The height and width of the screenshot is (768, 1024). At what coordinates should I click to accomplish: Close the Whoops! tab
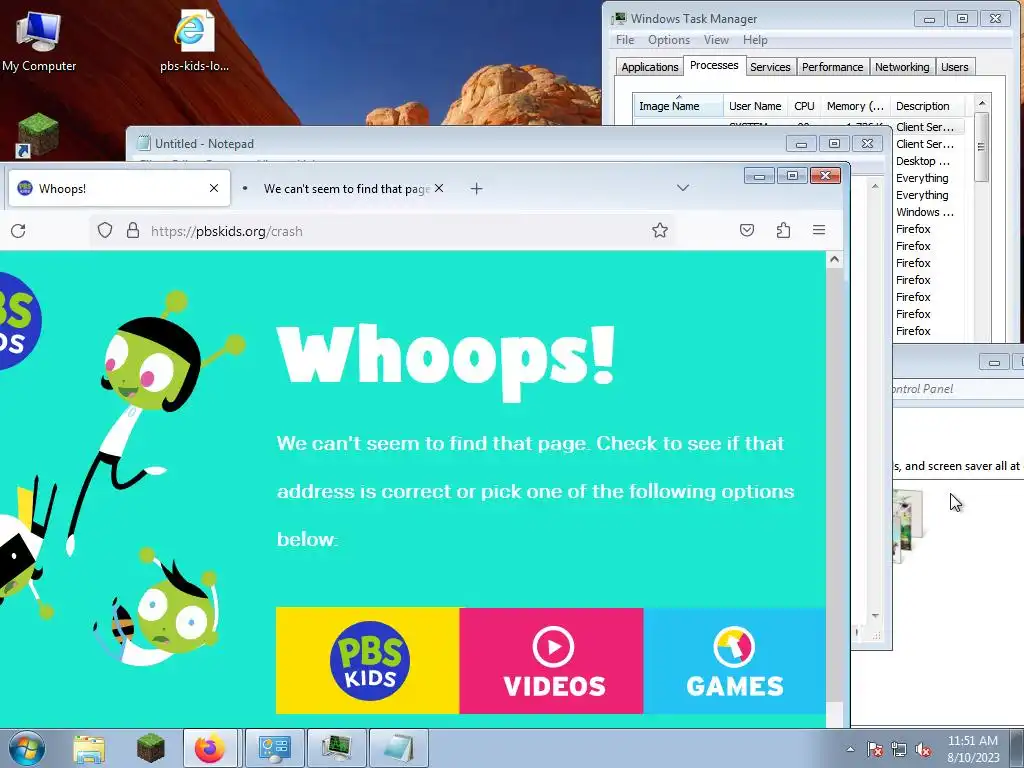214,188
